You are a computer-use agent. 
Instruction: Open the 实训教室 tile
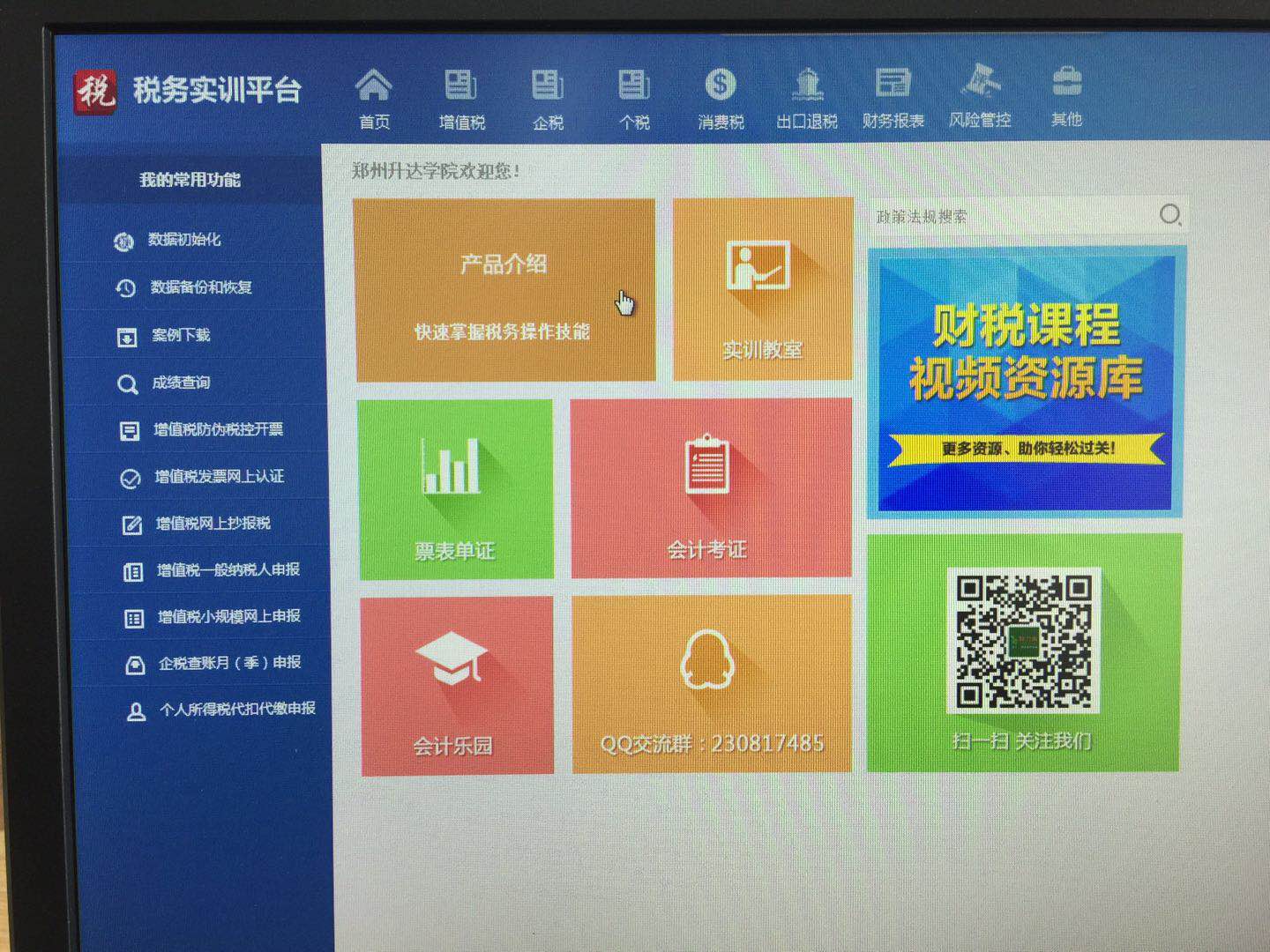click(763, 290)
